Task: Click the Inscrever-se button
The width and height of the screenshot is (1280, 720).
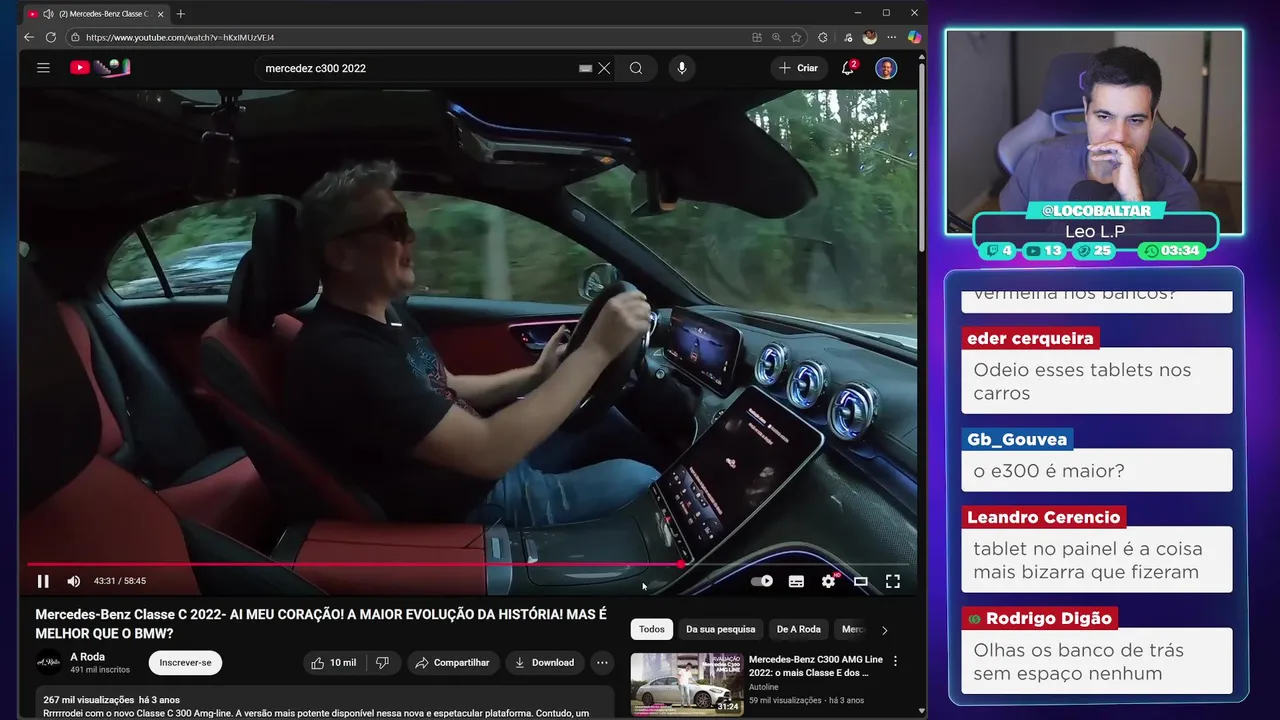Action: (x=185, y=662)
